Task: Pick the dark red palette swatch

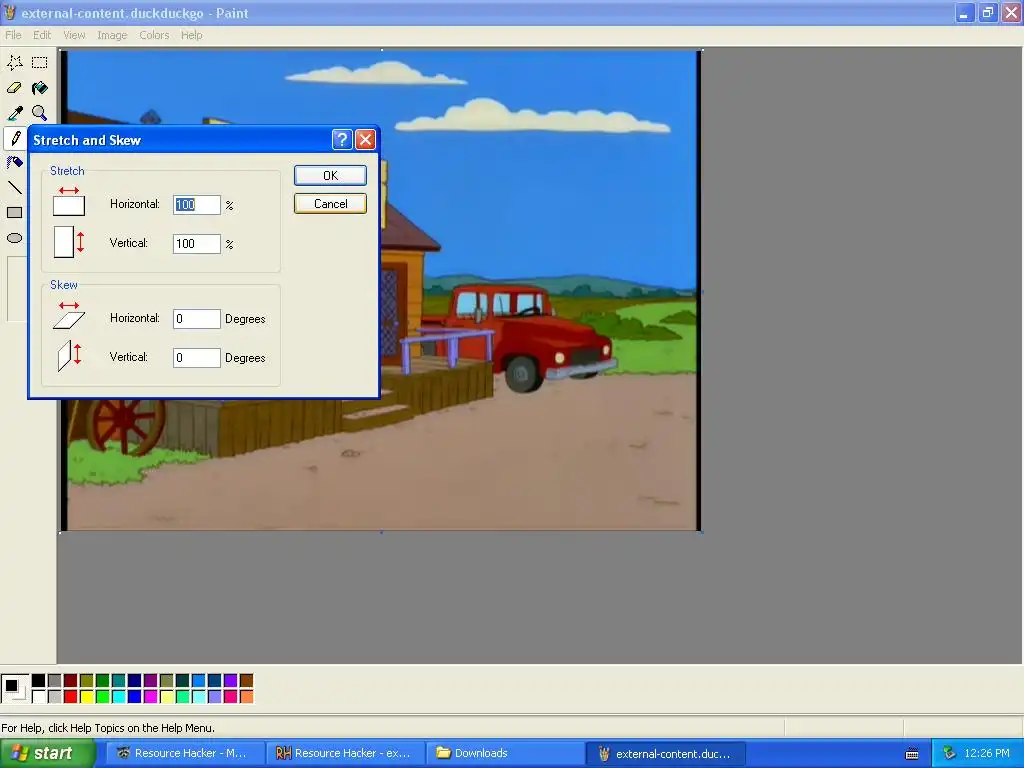Action: (x=71, y=680)
